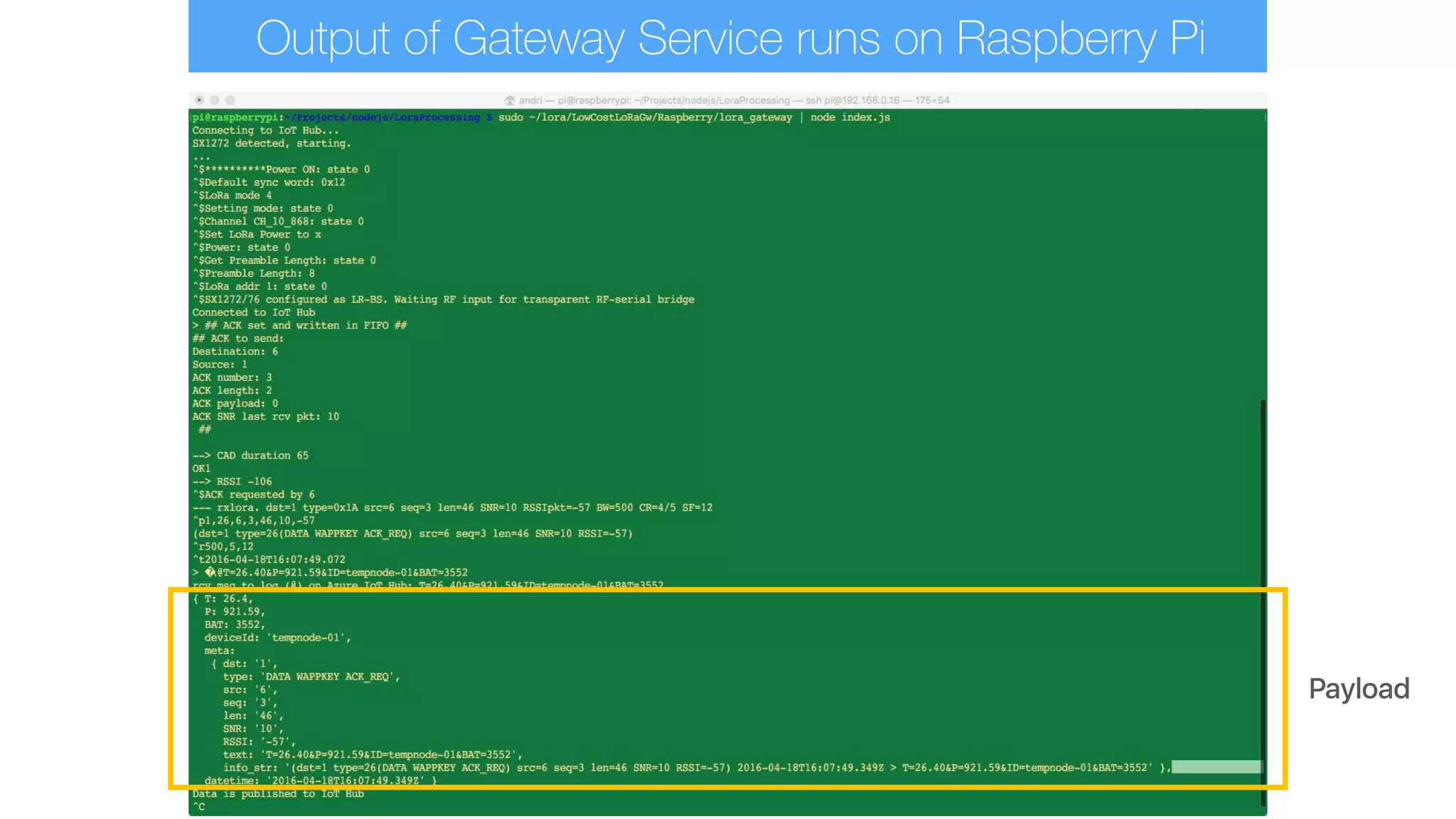Click the payload field 'BAT: 3552,'
The width and height of the screenshot is (1456, 819).
coord(235,625)
